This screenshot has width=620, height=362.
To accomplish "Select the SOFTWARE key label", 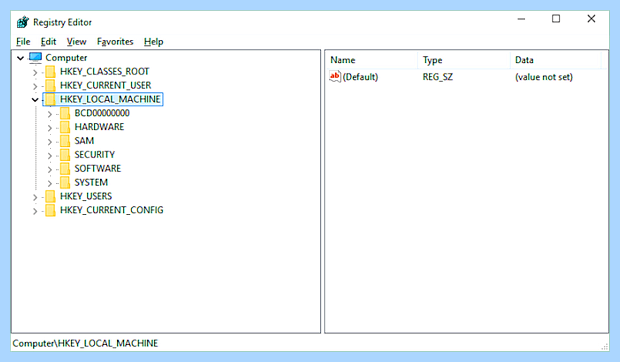I will coord(98,168).
